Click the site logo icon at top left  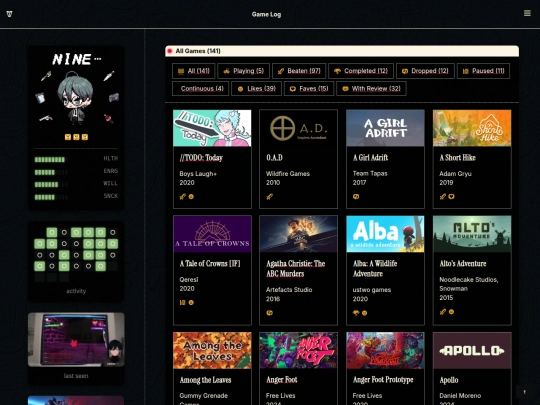click(x=9, y=14)
